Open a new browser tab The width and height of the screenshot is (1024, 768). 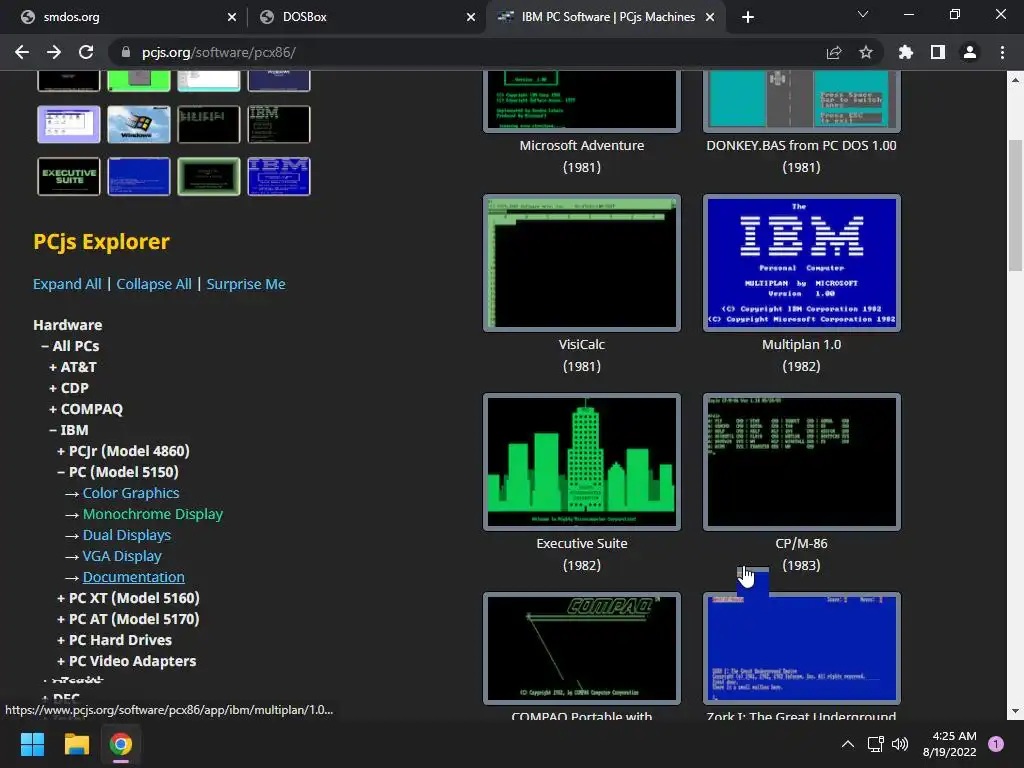click(x=748, y=17)
